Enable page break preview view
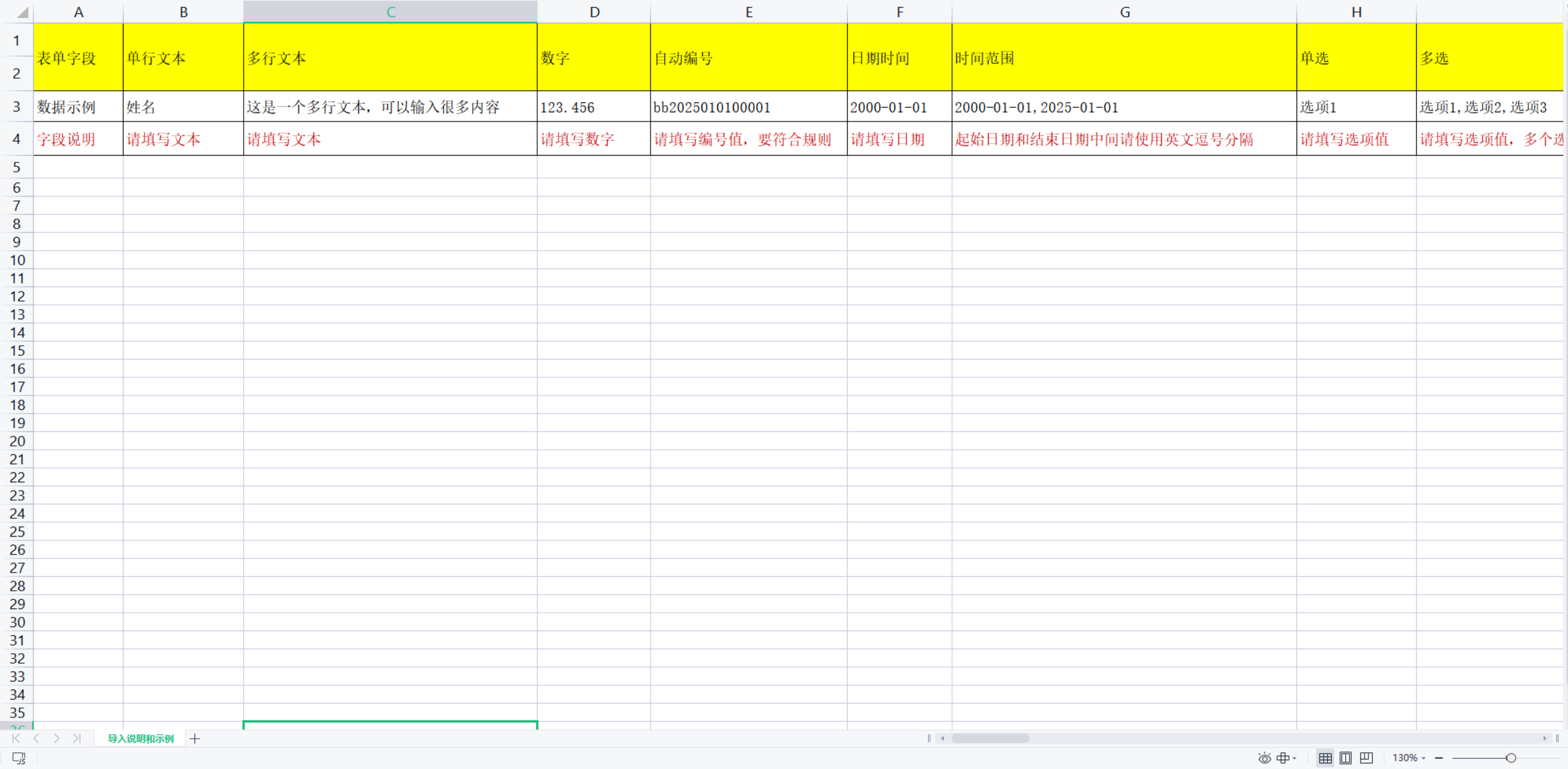 point(1366,758)
